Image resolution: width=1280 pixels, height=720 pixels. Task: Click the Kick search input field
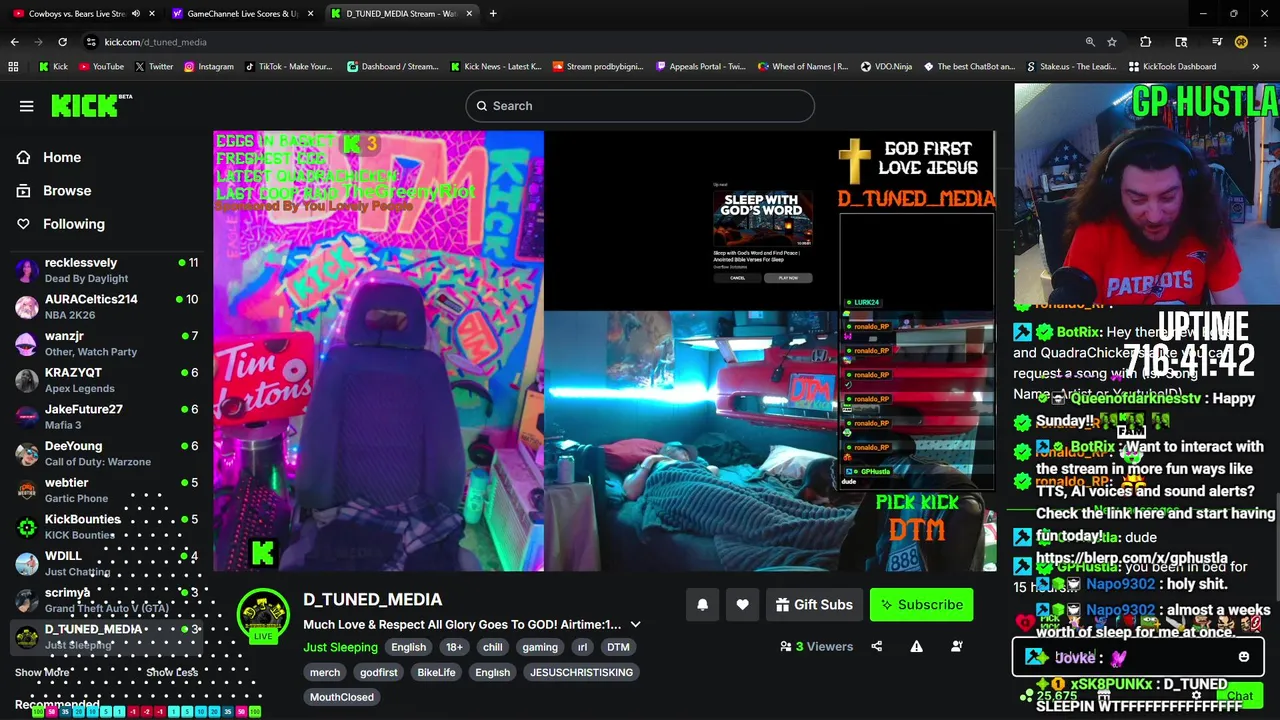click(x=640, y=106)
